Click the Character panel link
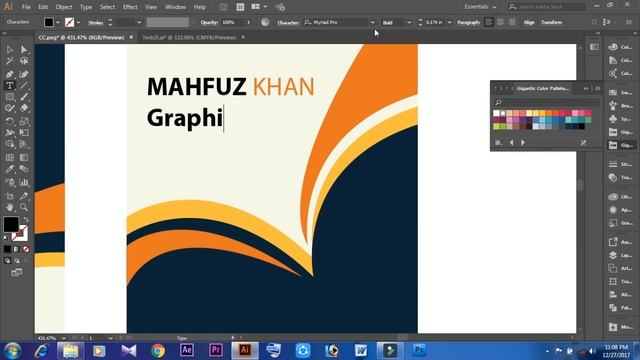This screenshot has height=360, width=640. coord(288,22)
